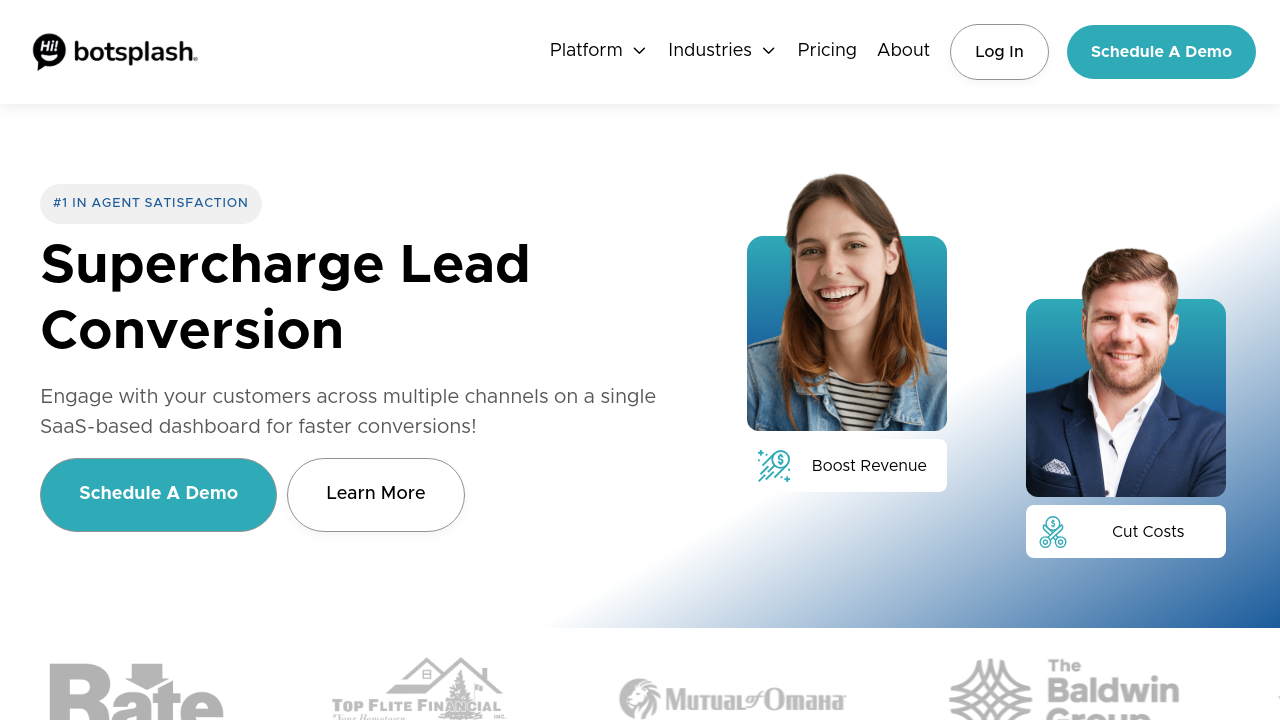1280x720 pixels.
Task: Click the botsplash speech bubble logo icon
Action: click(49, 51)
